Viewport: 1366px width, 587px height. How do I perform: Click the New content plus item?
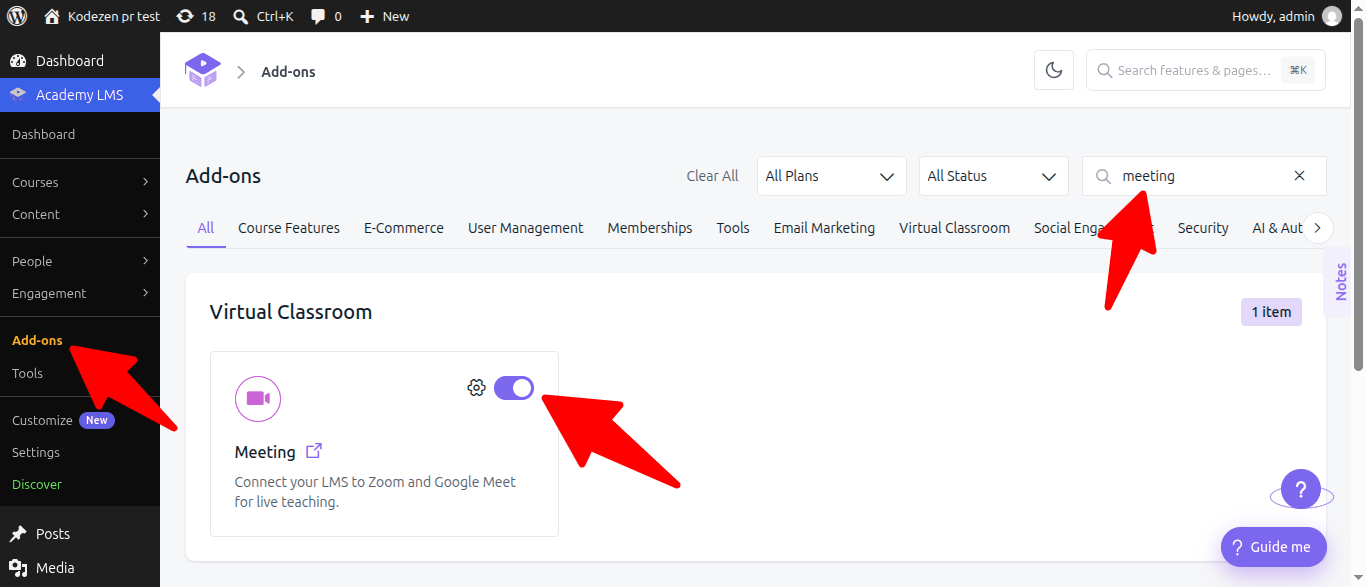385,16
